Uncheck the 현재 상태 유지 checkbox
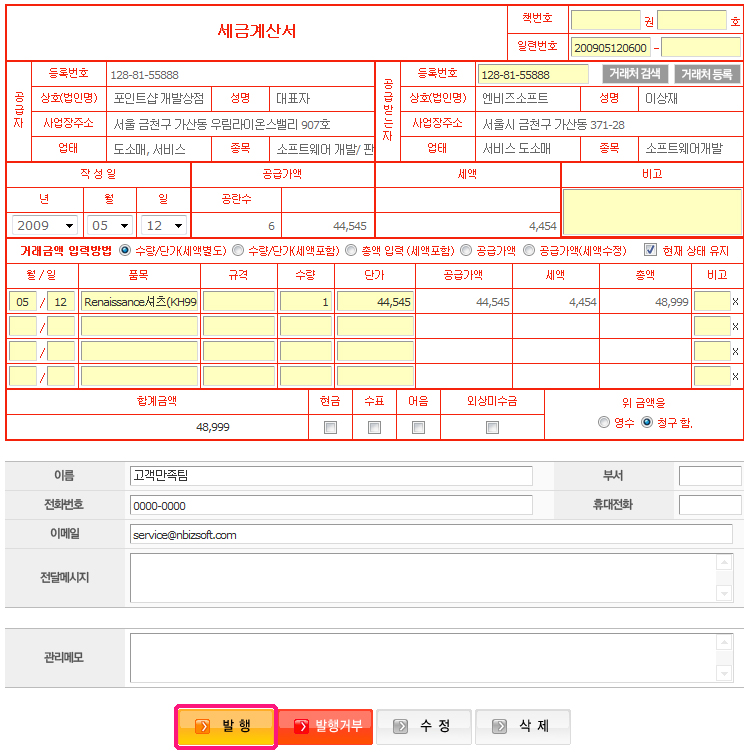Image resolution: width=744 pixels, height=752 pixels. coord(650,250)
